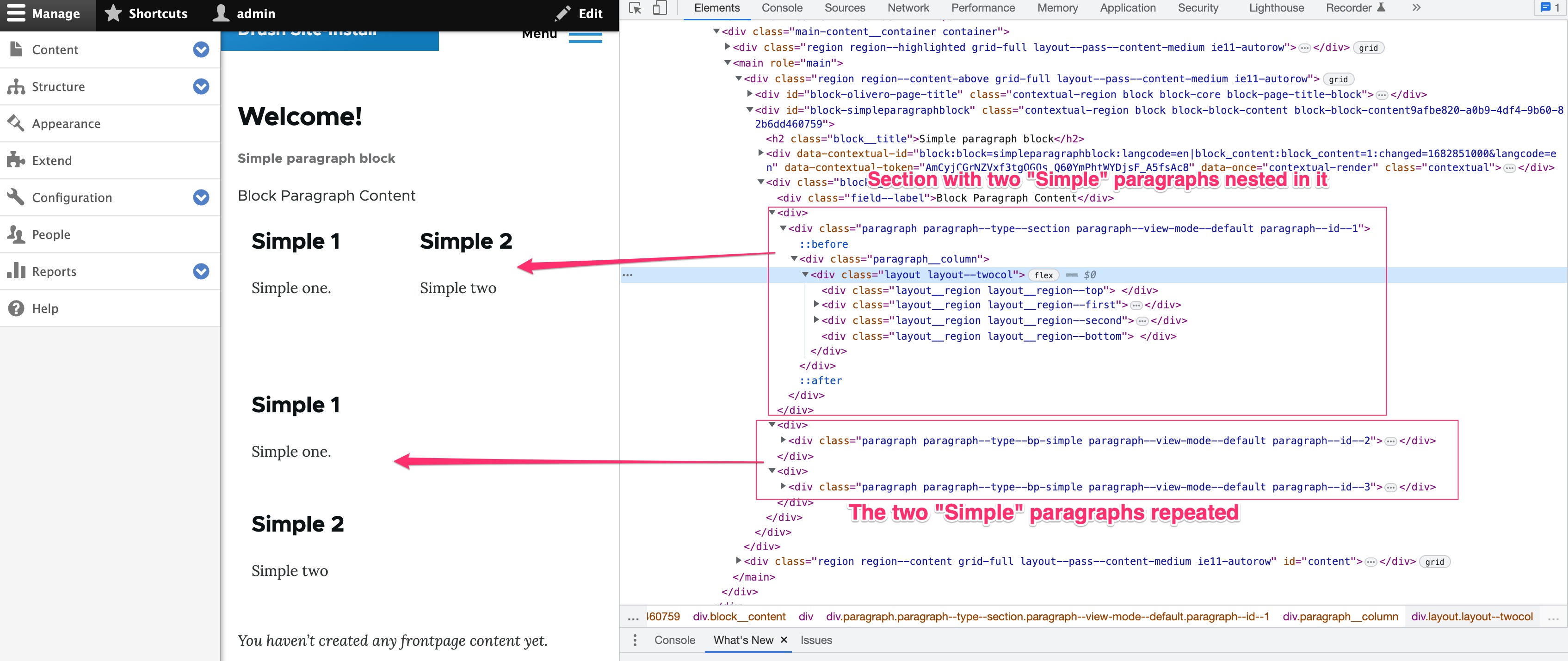1568x661 pixels.
Task: Close the What's New drawer tab
Action: coord(784,640)
